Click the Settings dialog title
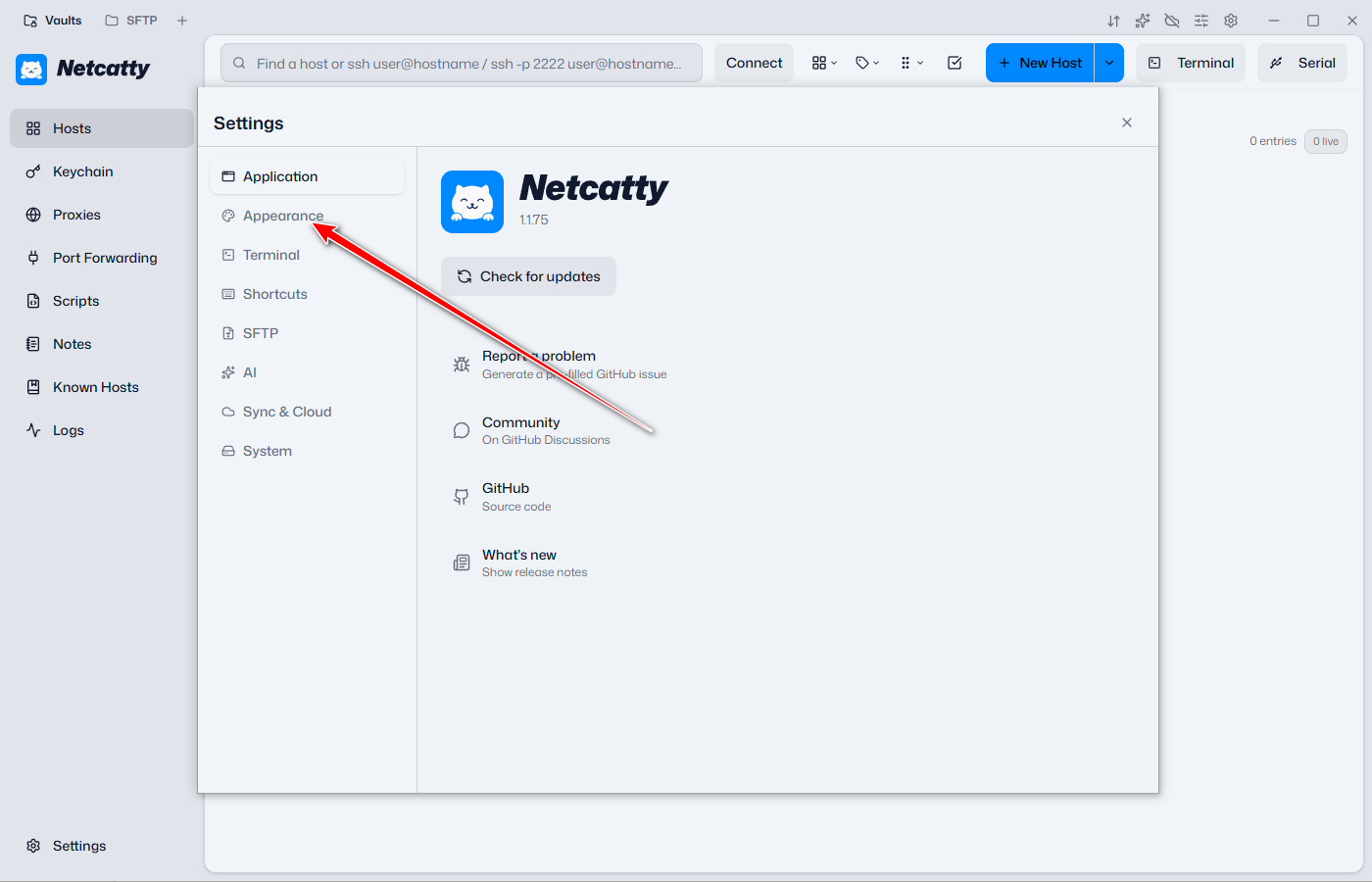 click(249, 123)
